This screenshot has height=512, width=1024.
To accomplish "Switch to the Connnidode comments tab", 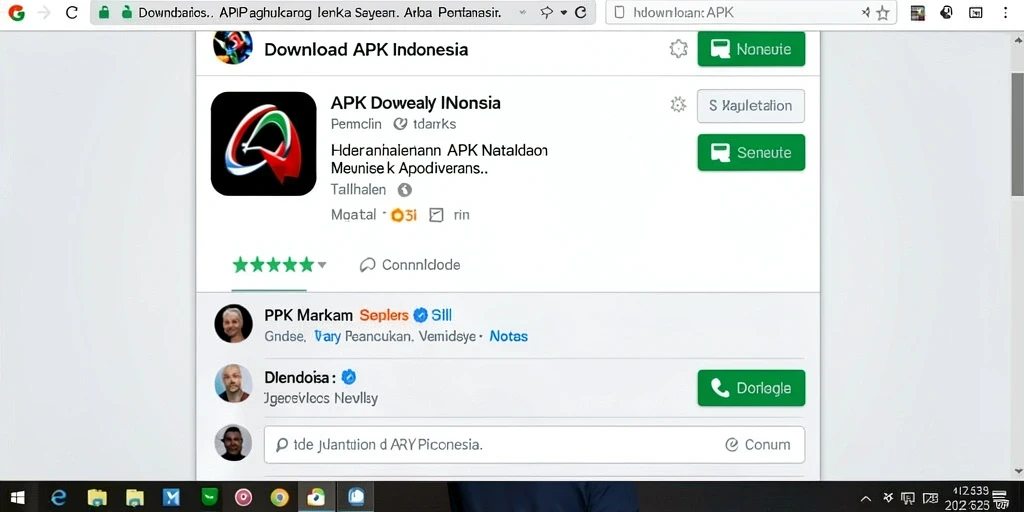I will [x=410, y=264].
